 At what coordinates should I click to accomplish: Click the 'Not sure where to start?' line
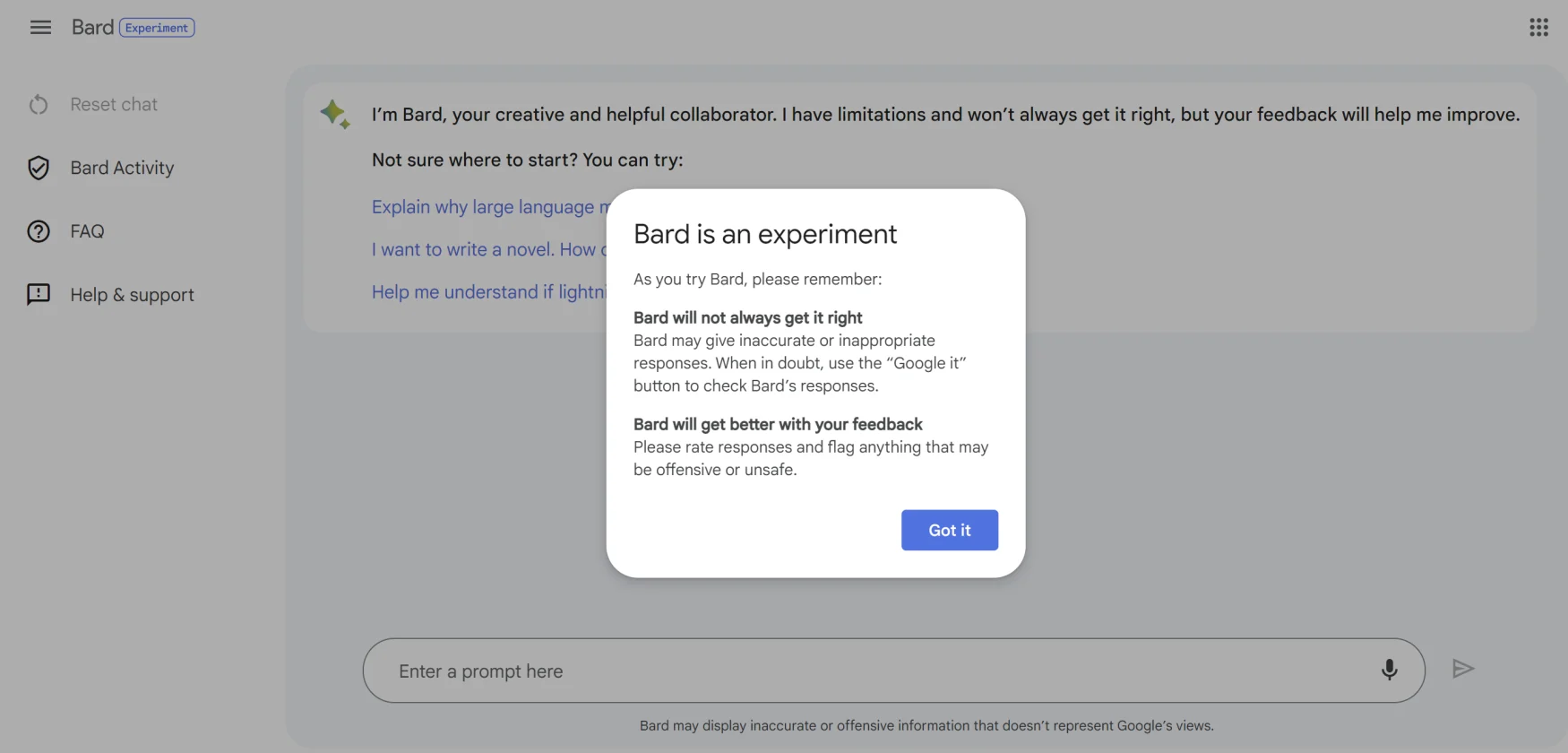527,160
